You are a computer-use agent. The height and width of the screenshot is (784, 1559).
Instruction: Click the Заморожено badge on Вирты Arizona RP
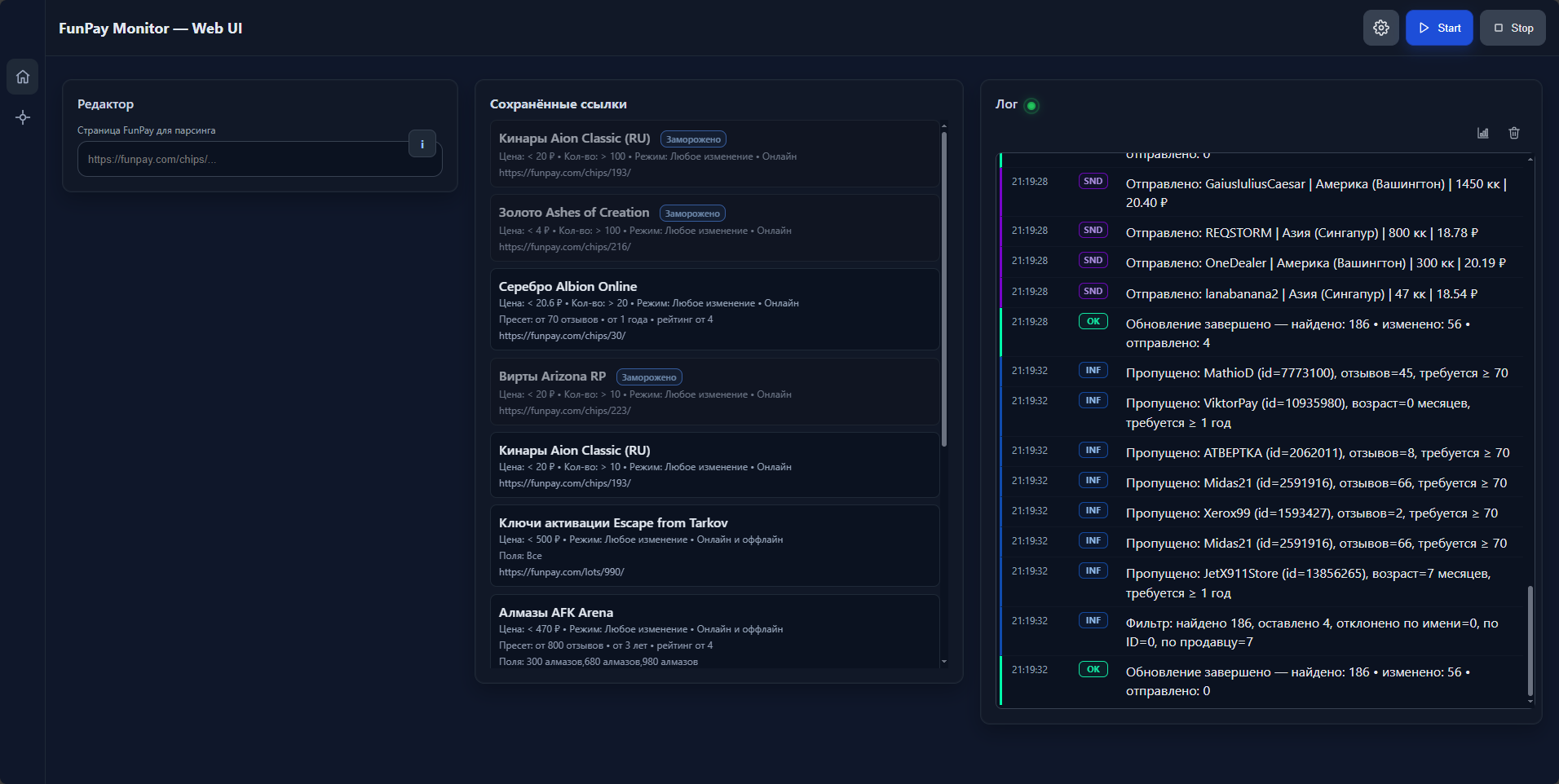(649, 377)
